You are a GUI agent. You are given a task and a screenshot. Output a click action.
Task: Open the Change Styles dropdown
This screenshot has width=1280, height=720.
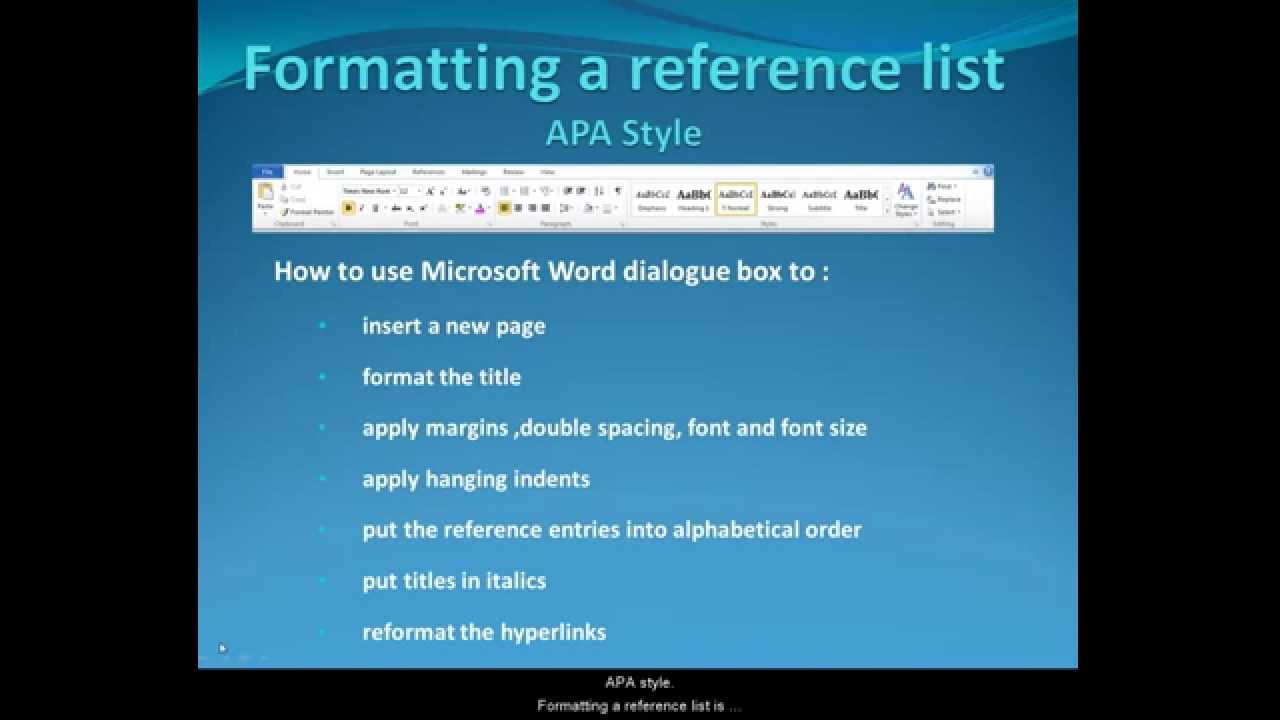tap(906, 200)
